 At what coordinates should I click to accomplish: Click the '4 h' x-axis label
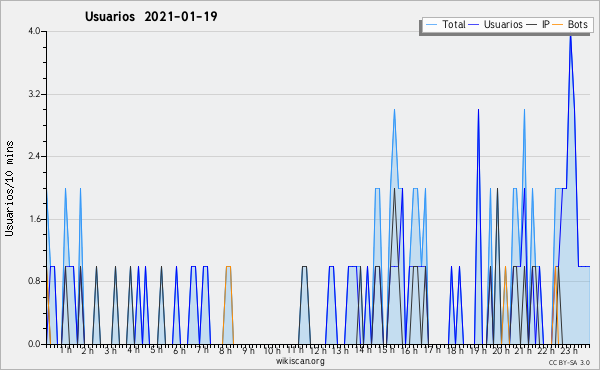(134, 350)
